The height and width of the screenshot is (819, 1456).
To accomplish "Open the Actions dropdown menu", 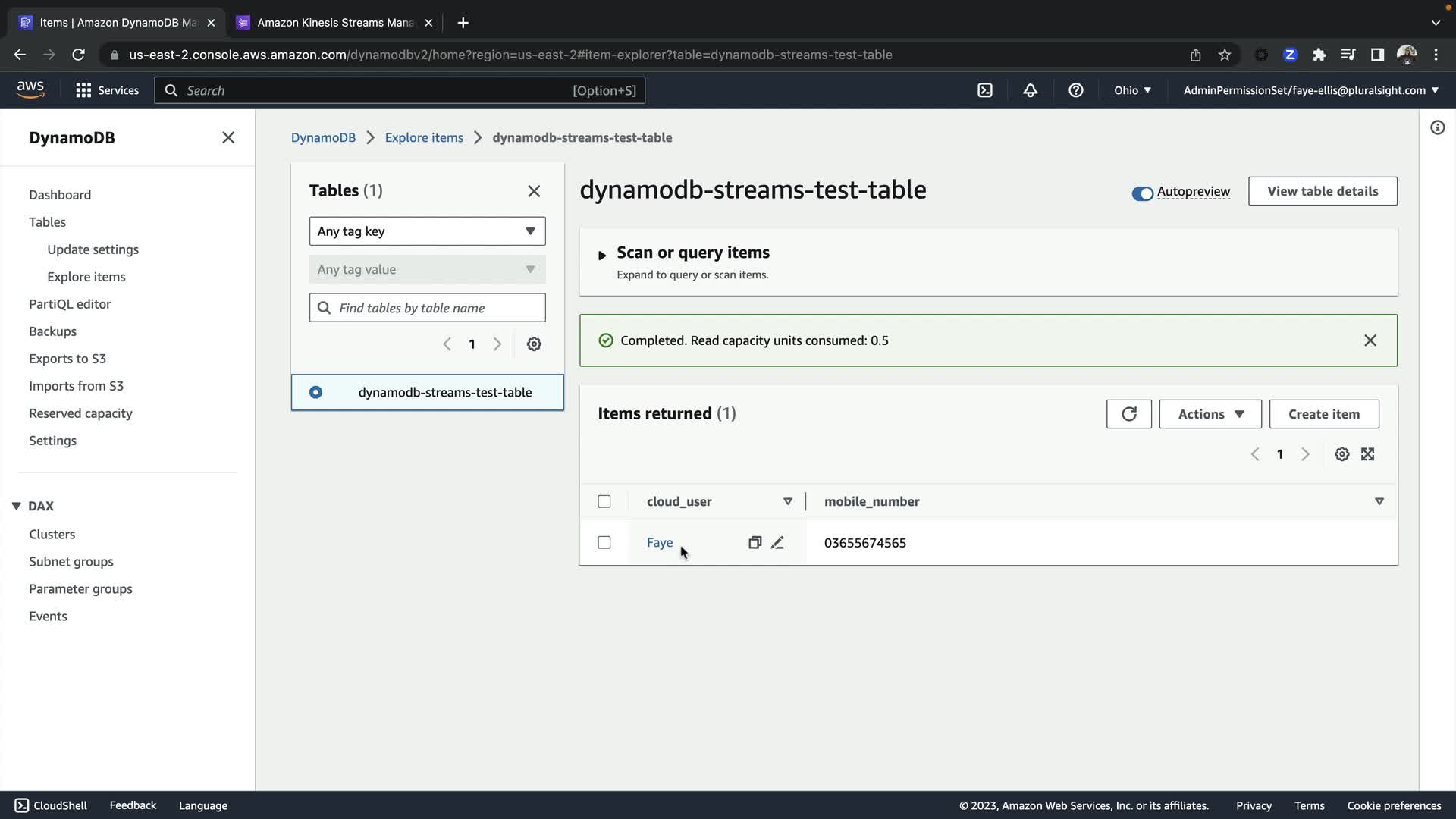I will click(x=1210, y=414).
